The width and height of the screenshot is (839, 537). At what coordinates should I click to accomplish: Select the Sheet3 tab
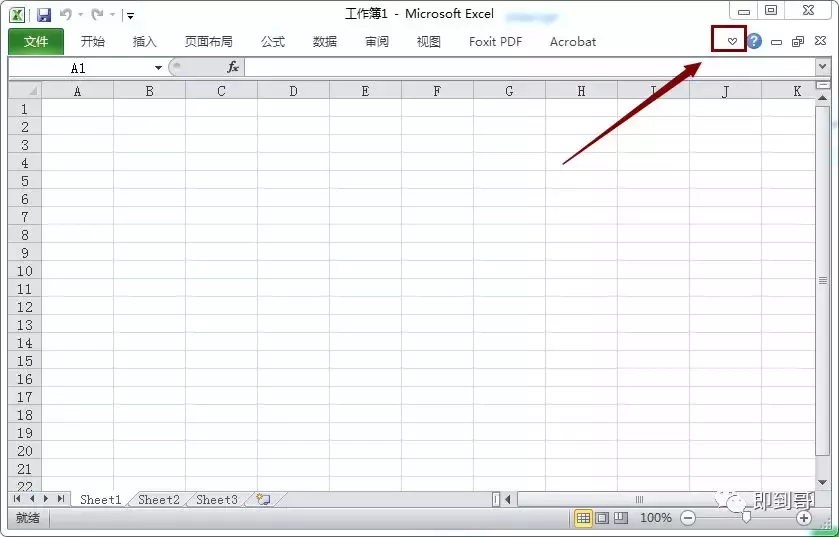coord(217,500)
